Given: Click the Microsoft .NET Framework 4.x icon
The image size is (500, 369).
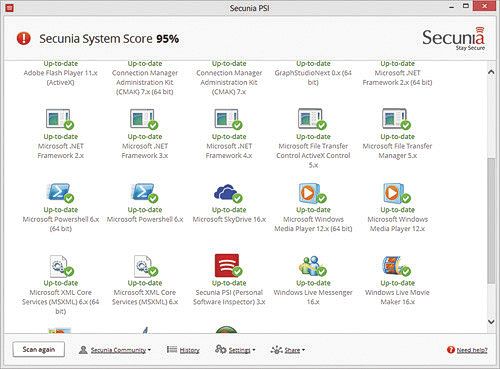Looking at the screenshot, I should [228, 119].
